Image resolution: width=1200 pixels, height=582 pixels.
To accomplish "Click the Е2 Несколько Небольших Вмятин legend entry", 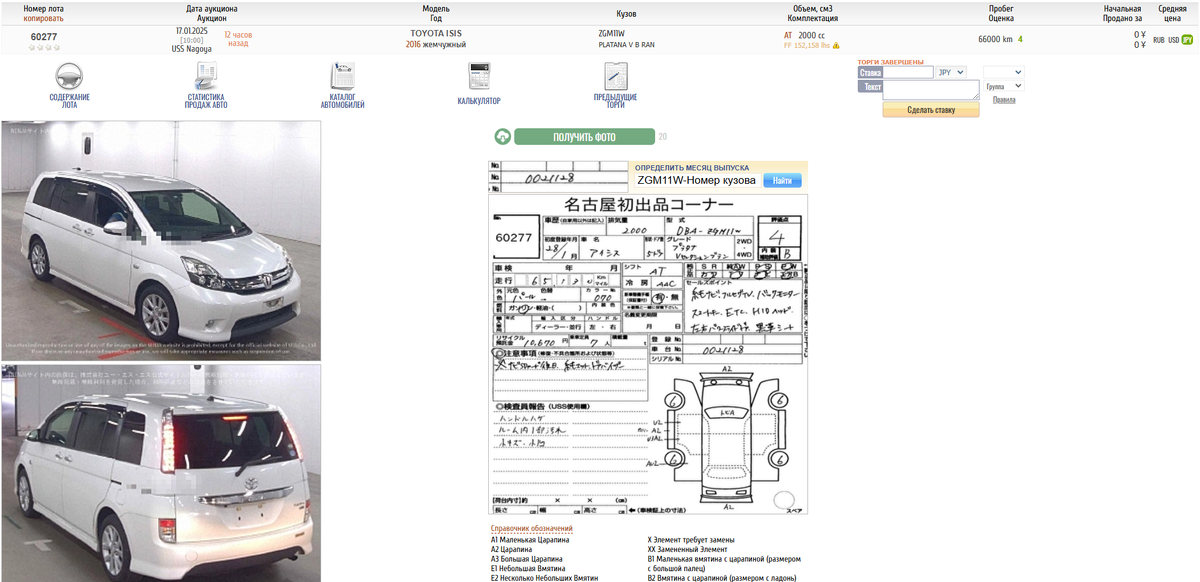I will (x=544, y=578).
